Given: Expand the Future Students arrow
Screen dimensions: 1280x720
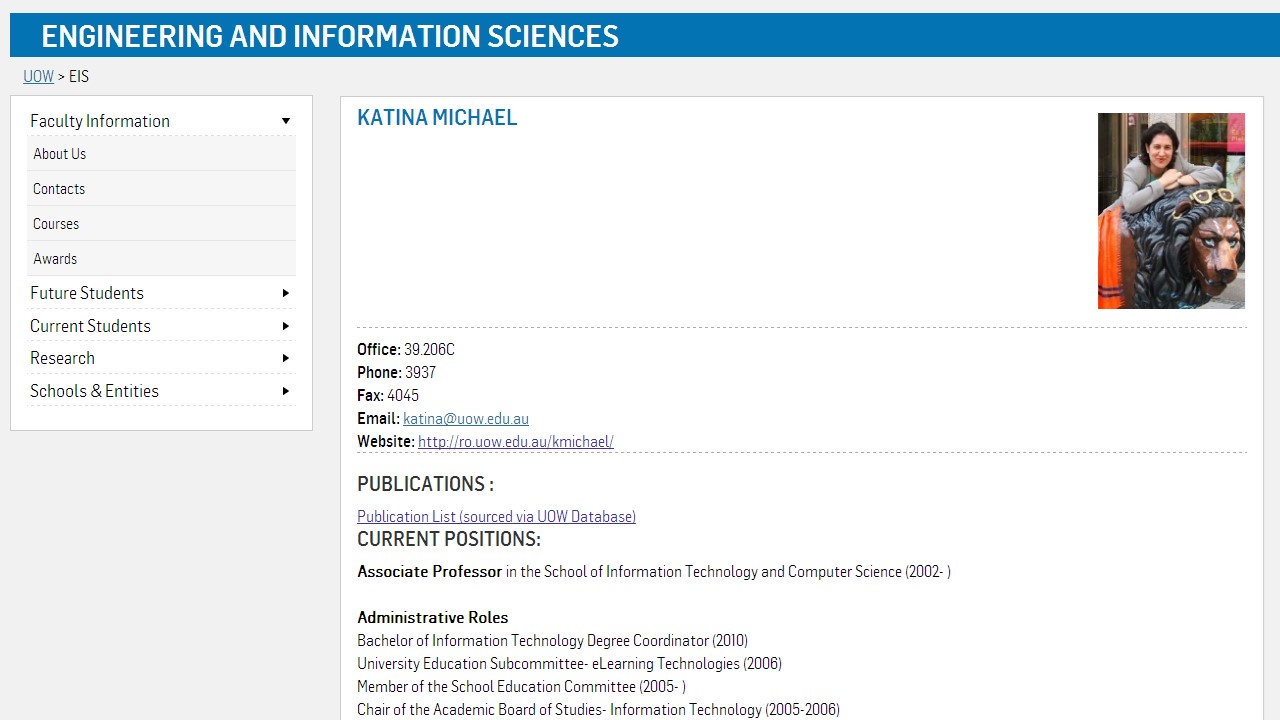Looking at the screenshot, I should pyautogui.click(x=286, y=293).
